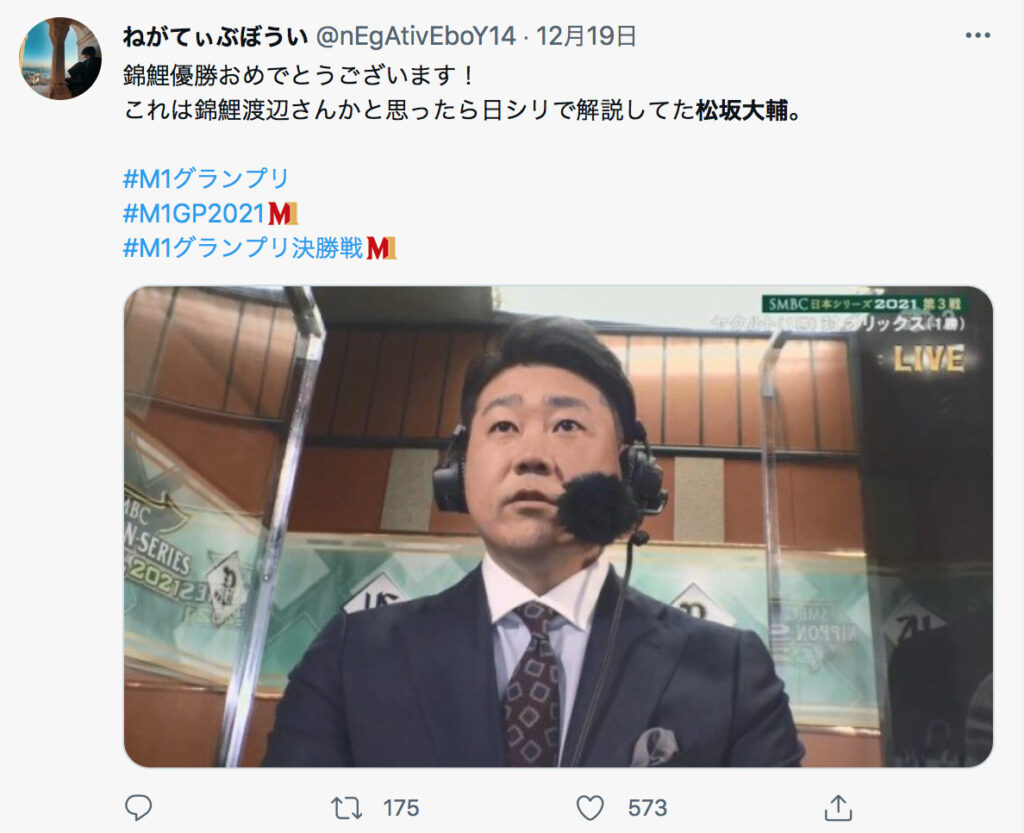Open the user's round profile avatar

pyautogui.click(x=60, y=59)
